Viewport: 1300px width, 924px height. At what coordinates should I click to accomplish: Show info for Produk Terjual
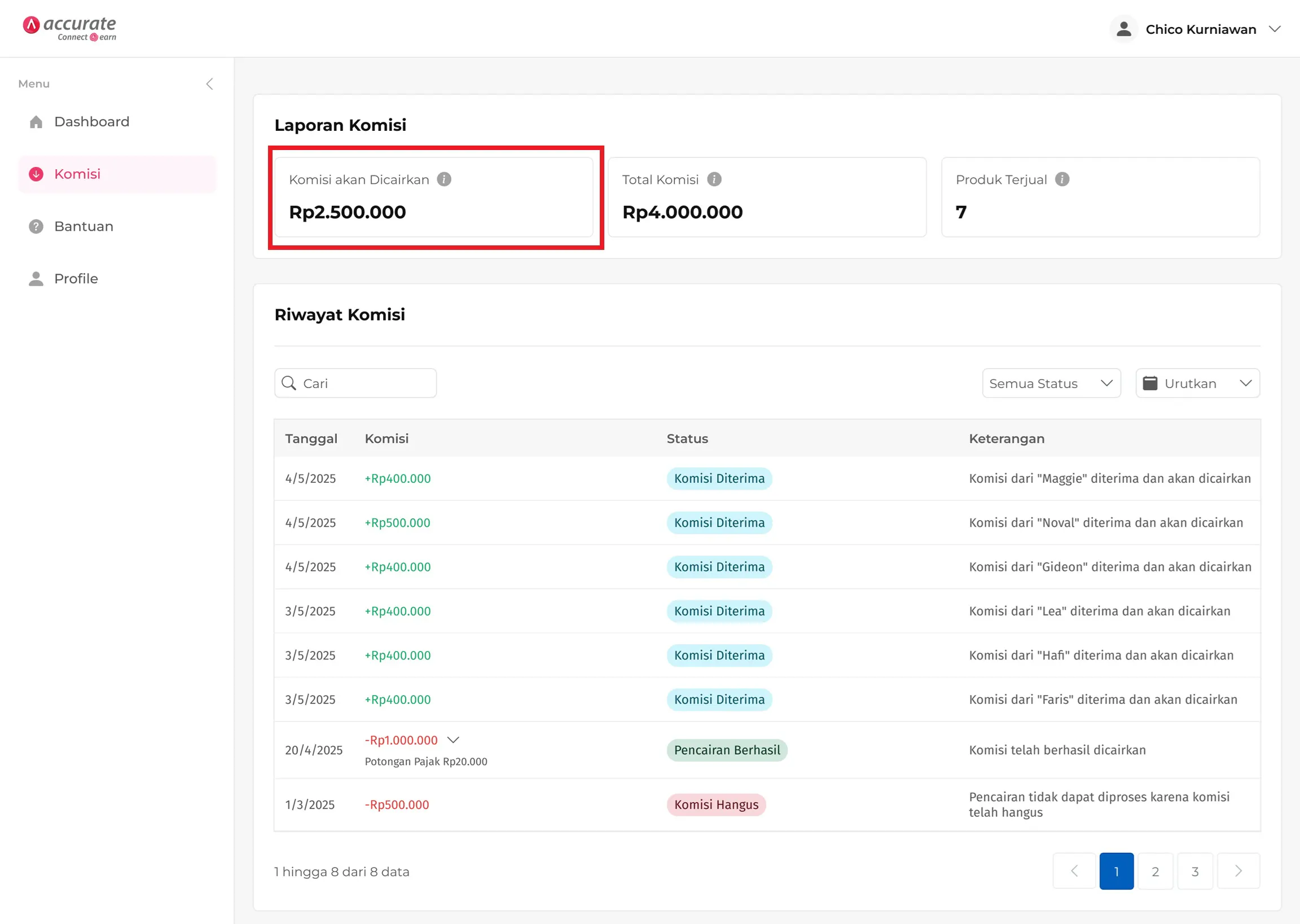click(1062, 179)
